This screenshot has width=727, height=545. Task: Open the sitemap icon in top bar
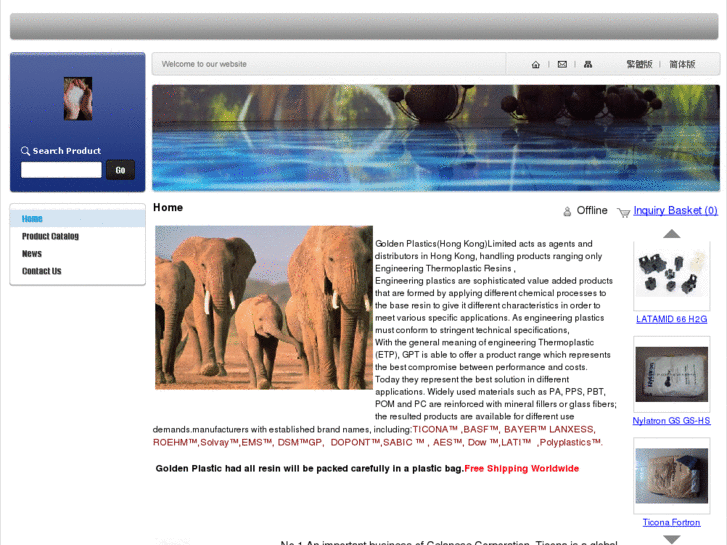(x=588, y=64)
